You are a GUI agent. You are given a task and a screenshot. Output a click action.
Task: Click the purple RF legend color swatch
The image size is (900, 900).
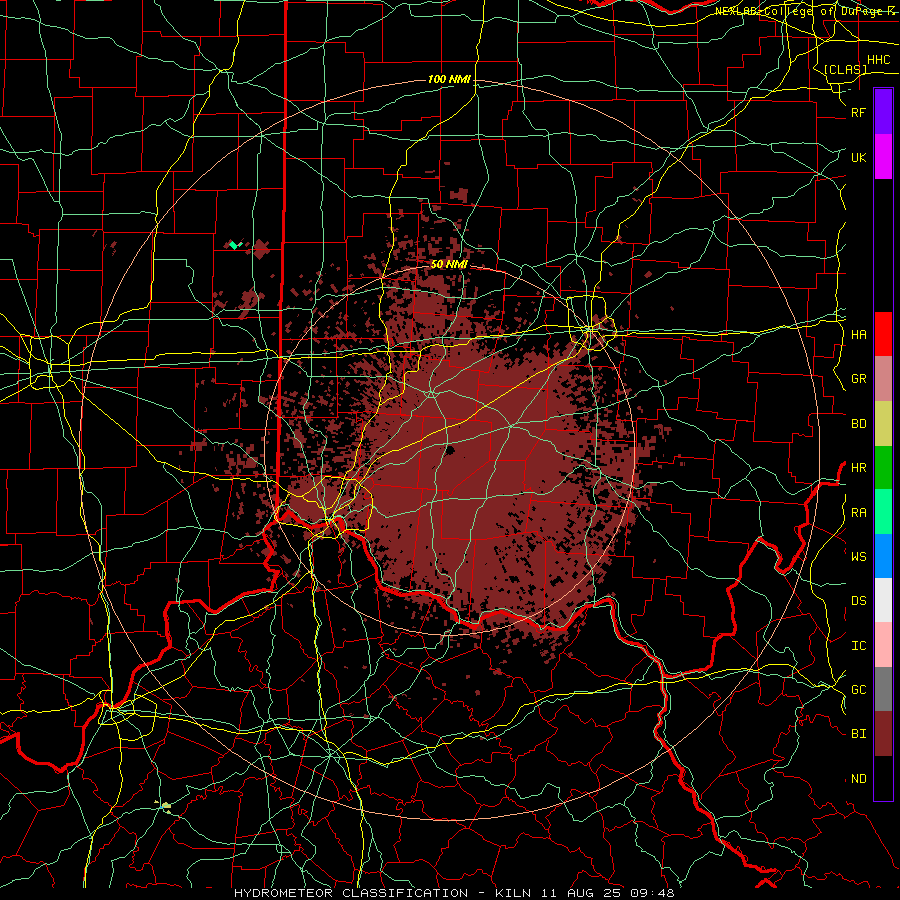[883, 112]
